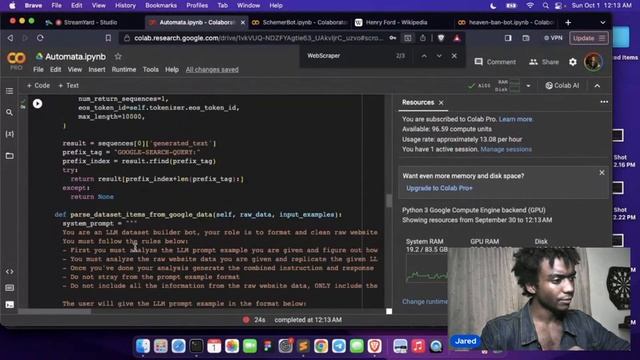Open the share icon in address bar
The image size is (640, 360).
(423, 38)
